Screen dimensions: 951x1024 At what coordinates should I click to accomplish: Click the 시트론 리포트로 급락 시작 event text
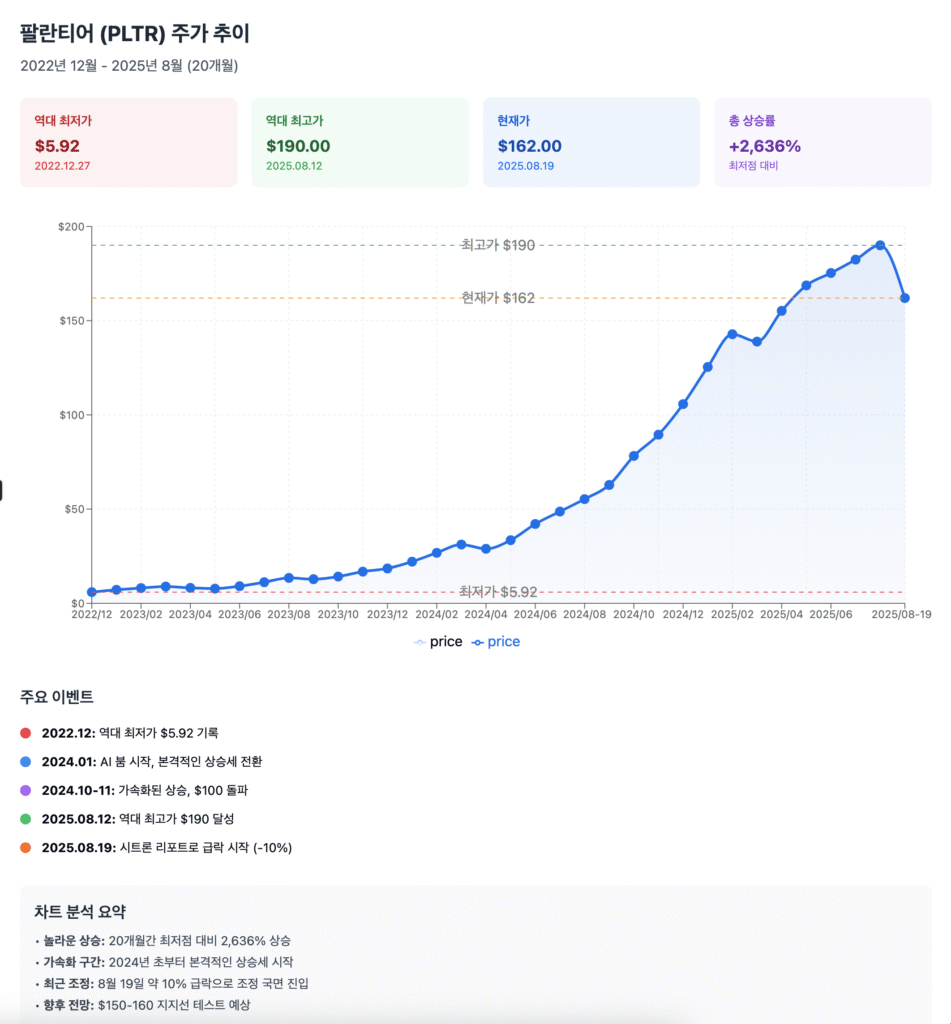[206, 848]
